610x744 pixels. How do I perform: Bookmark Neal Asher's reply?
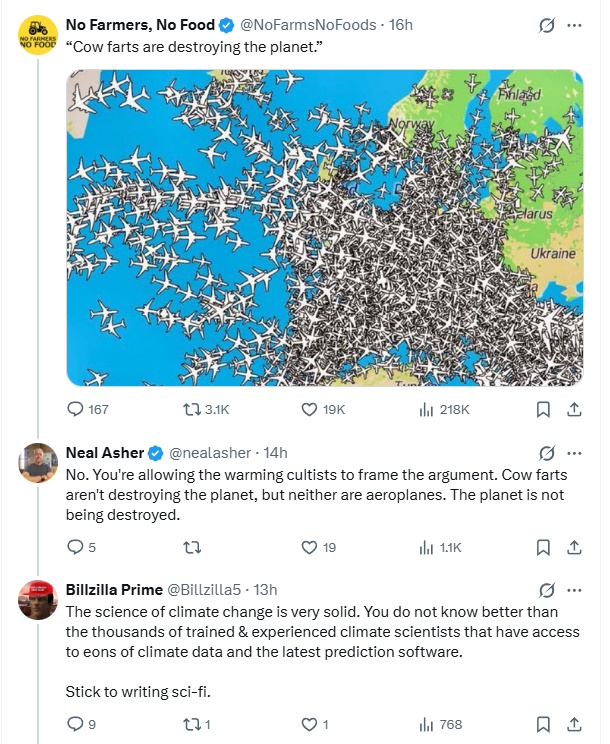coord(543,547)
